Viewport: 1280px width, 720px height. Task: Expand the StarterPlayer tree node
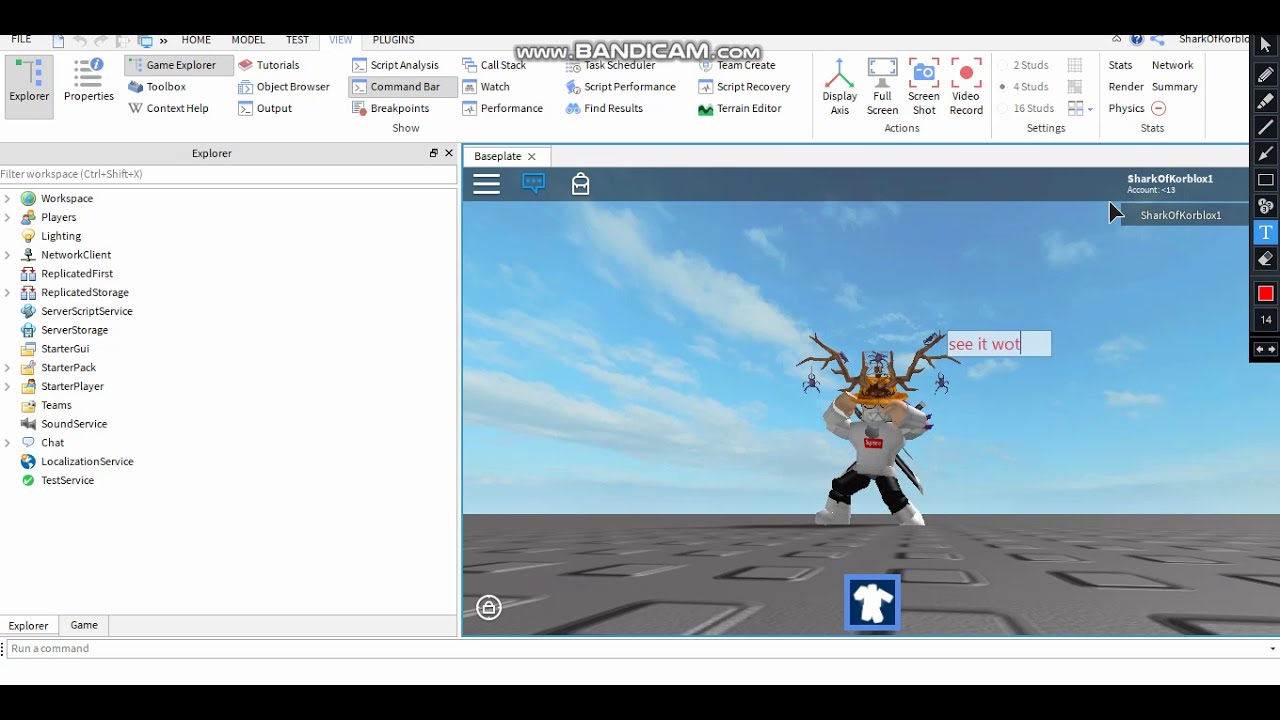point(8,386)
